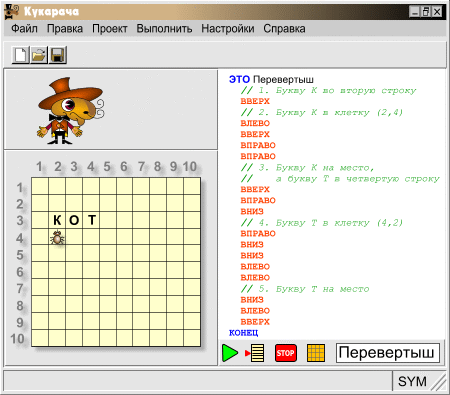
Task: Click the Перевертыш procedure name field
Action: pyautogui.click(x=388, y=353)
